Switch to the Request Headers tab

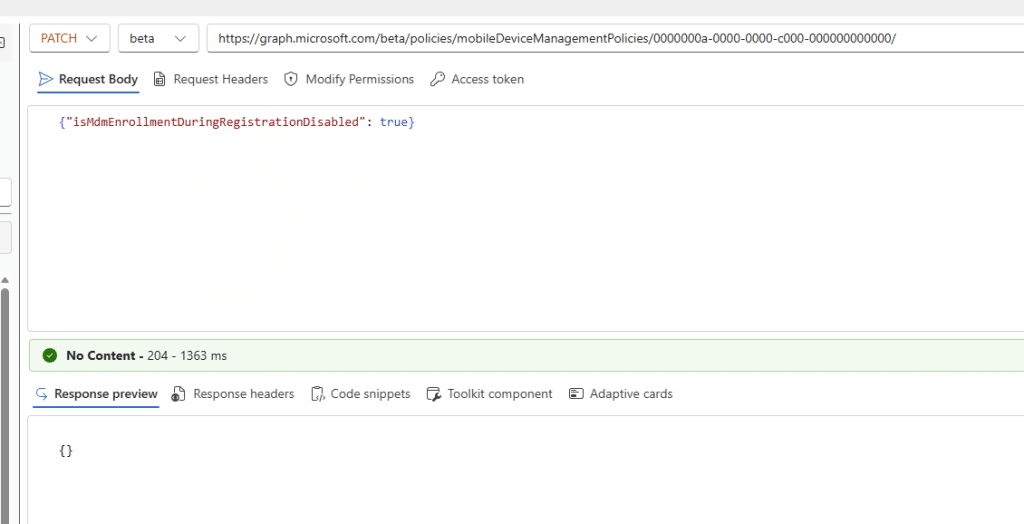pos(220,79)
